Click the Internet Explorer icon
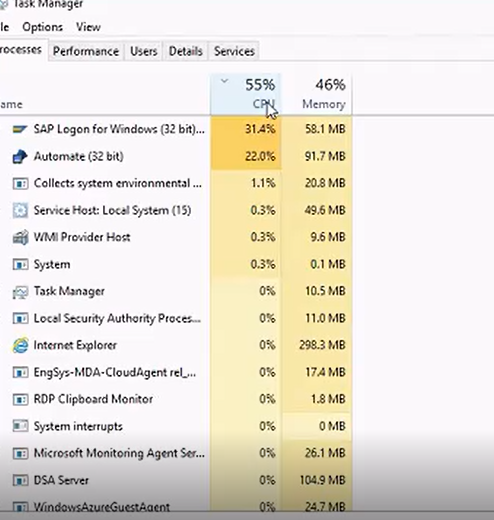The width and height of the screenshot is (494, 520). (20, 345)
